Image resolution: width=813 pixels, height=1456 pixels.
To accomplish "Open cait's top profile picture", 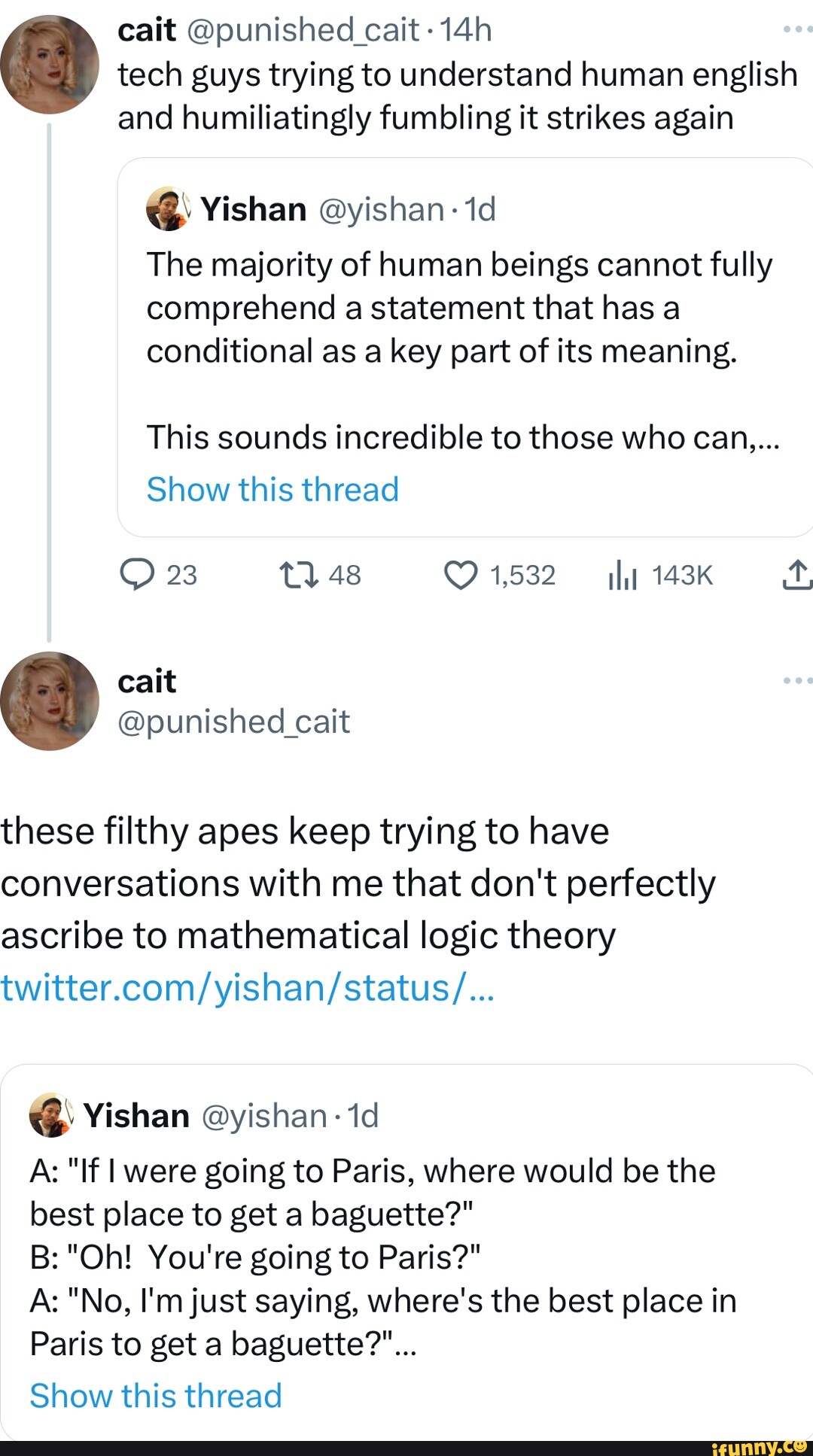I will [x=50, y=65].
